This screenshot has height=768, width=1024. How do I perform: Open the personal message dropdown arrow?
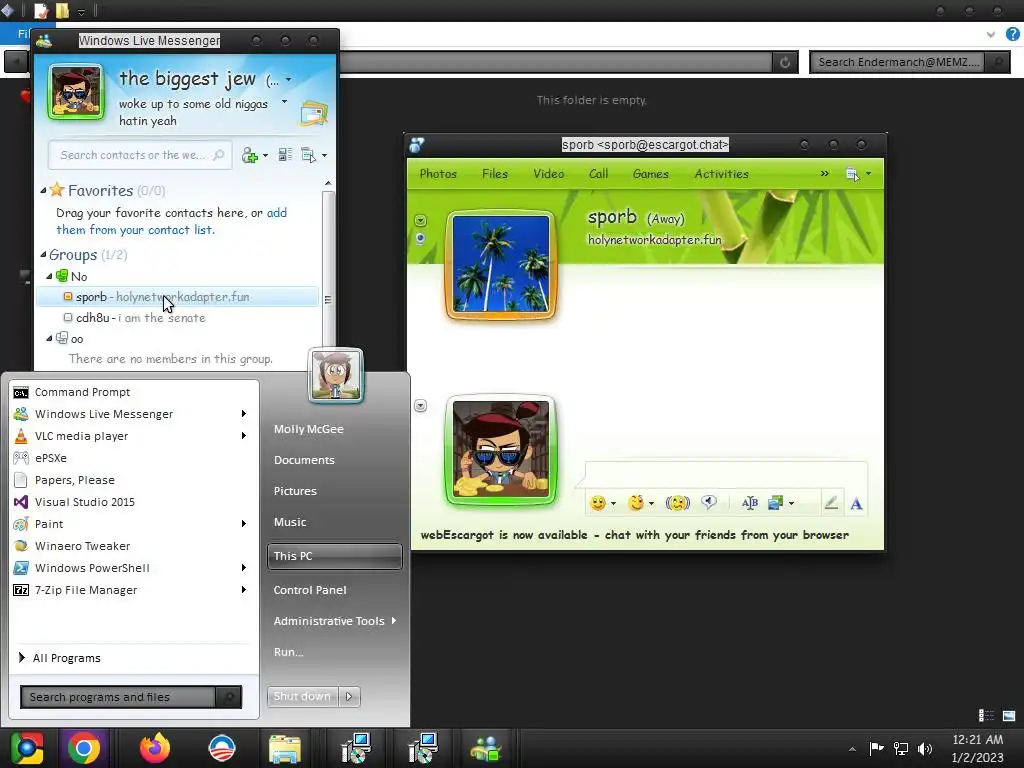(285, 102)
